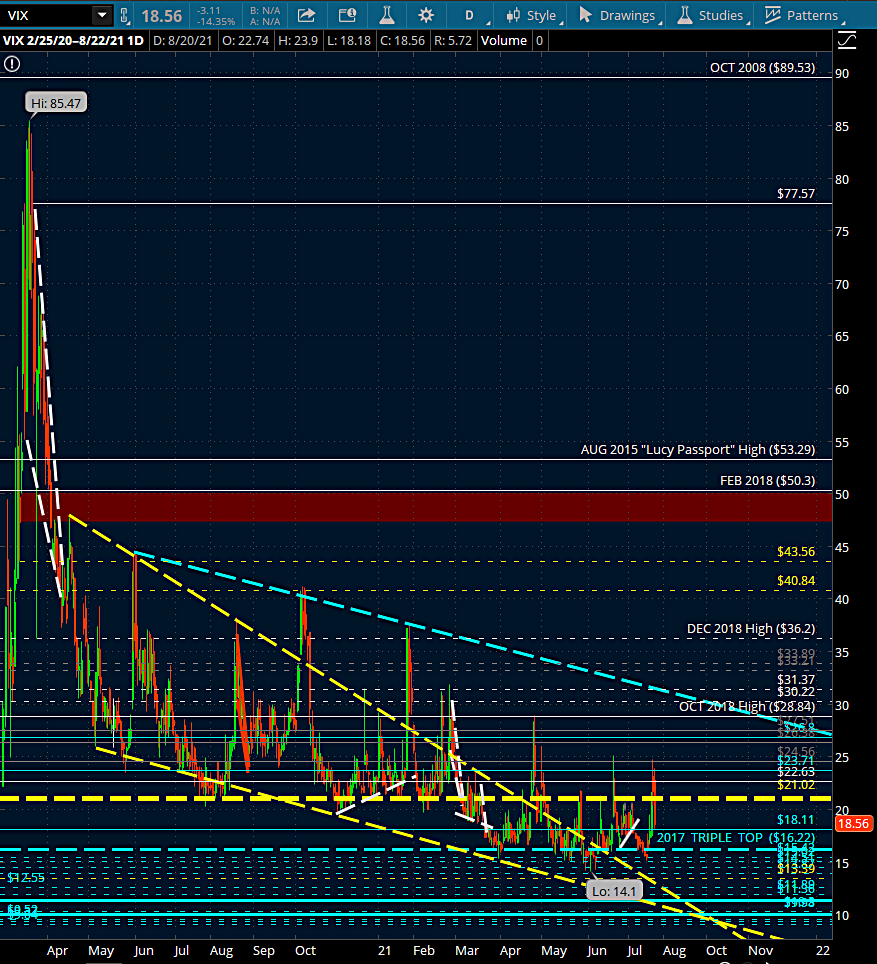
Task: Open the Patterns menu
Action: [x=801, y=15]
